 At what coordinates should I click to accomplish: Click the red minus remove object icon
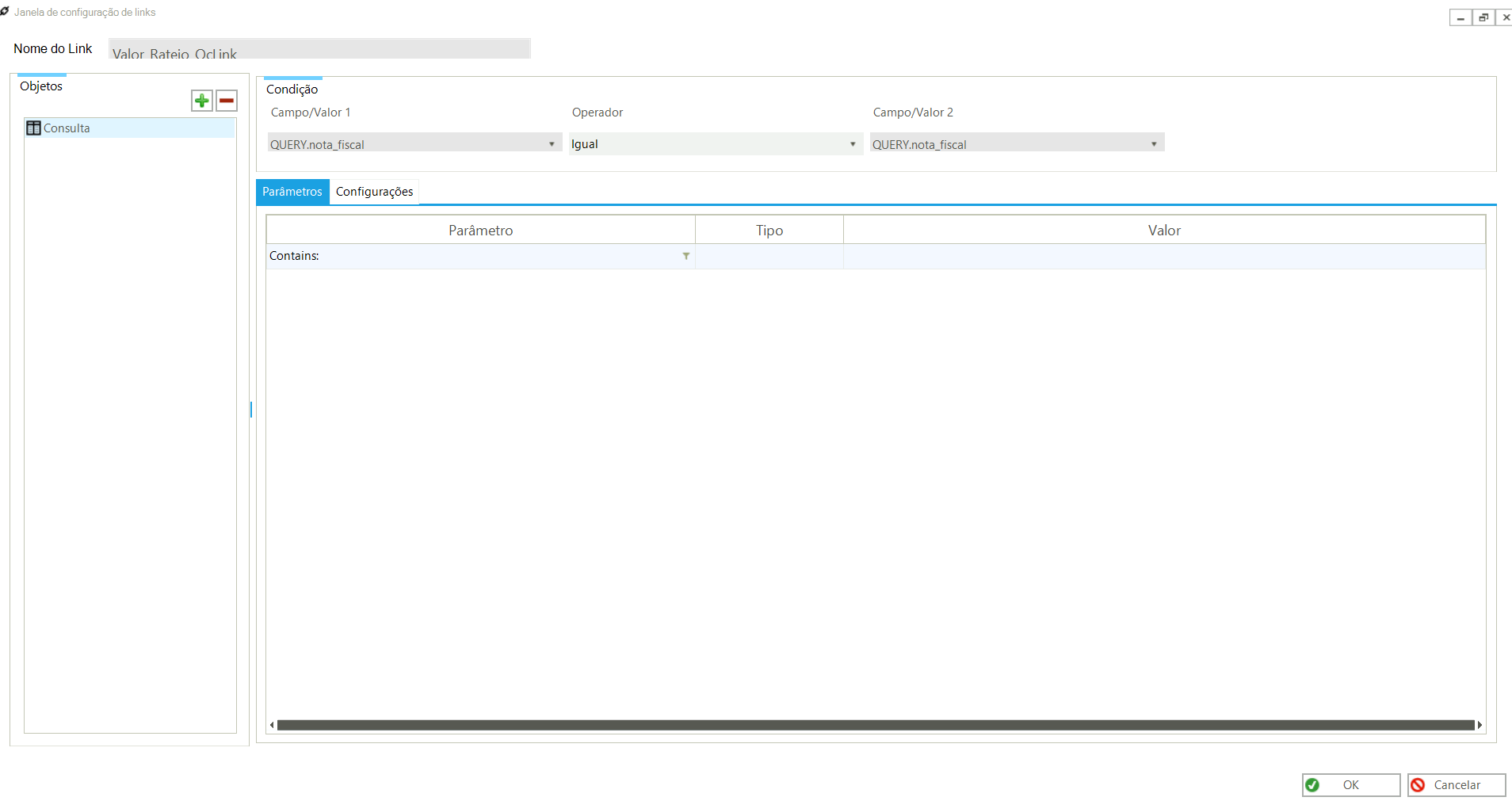[x=227, y=101]
